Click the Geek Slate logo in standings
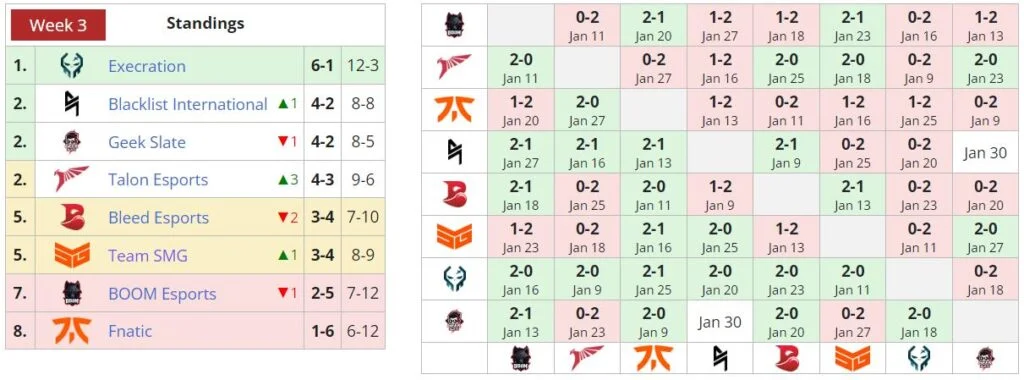 click(71, 142)
